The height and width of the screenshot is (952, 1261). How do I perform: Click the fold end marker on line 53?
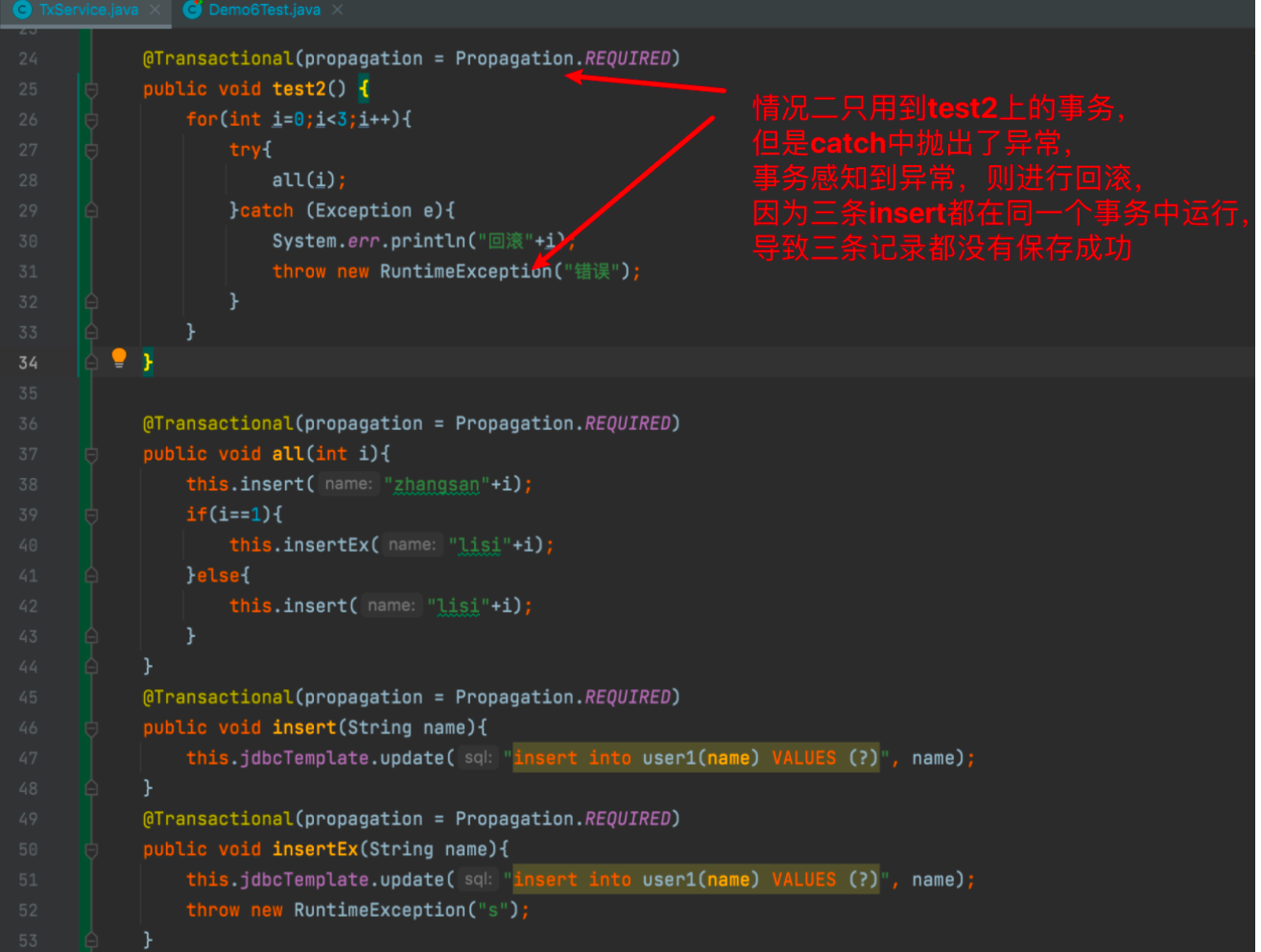click(x=91, y=940)
